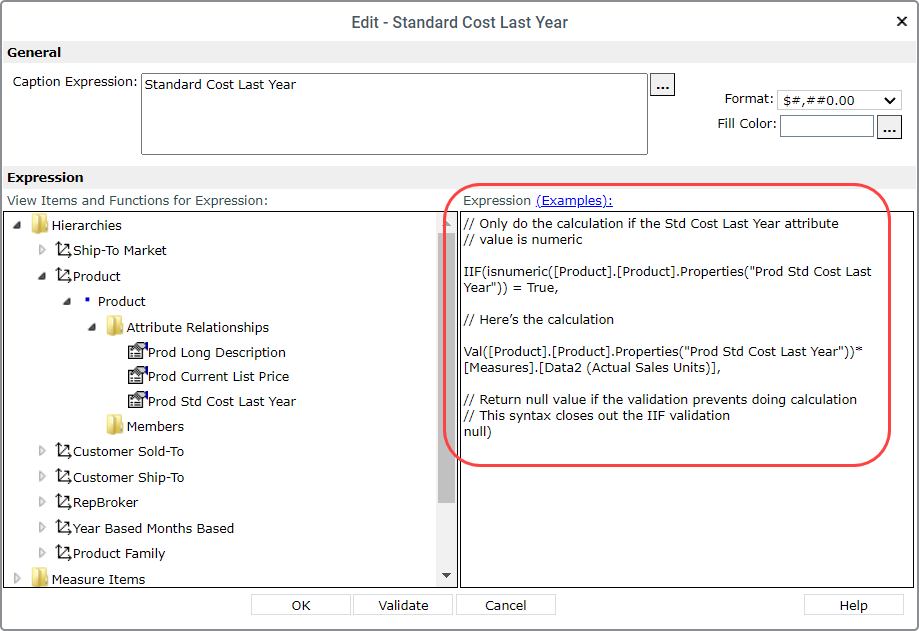Image resolution: width=919 pixels, height=631 pixels.
Task: Open the Format dropdown
Action: [839, 100]
